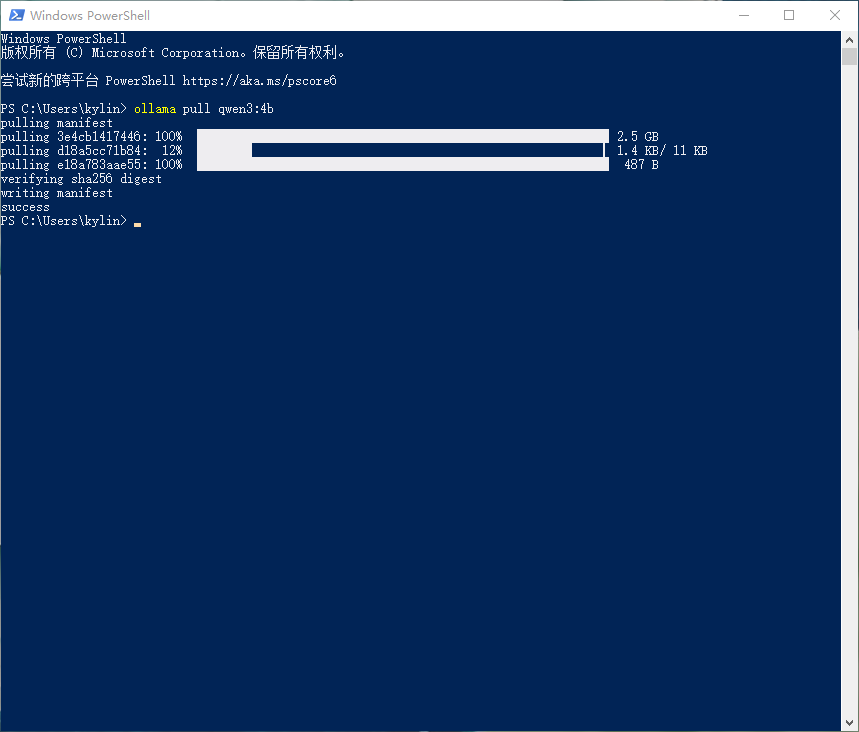Click the 'ollama pull qwen3:4b' command text
Screen dimensions: 859x732
pyautogui.click(x=204, y=109)
